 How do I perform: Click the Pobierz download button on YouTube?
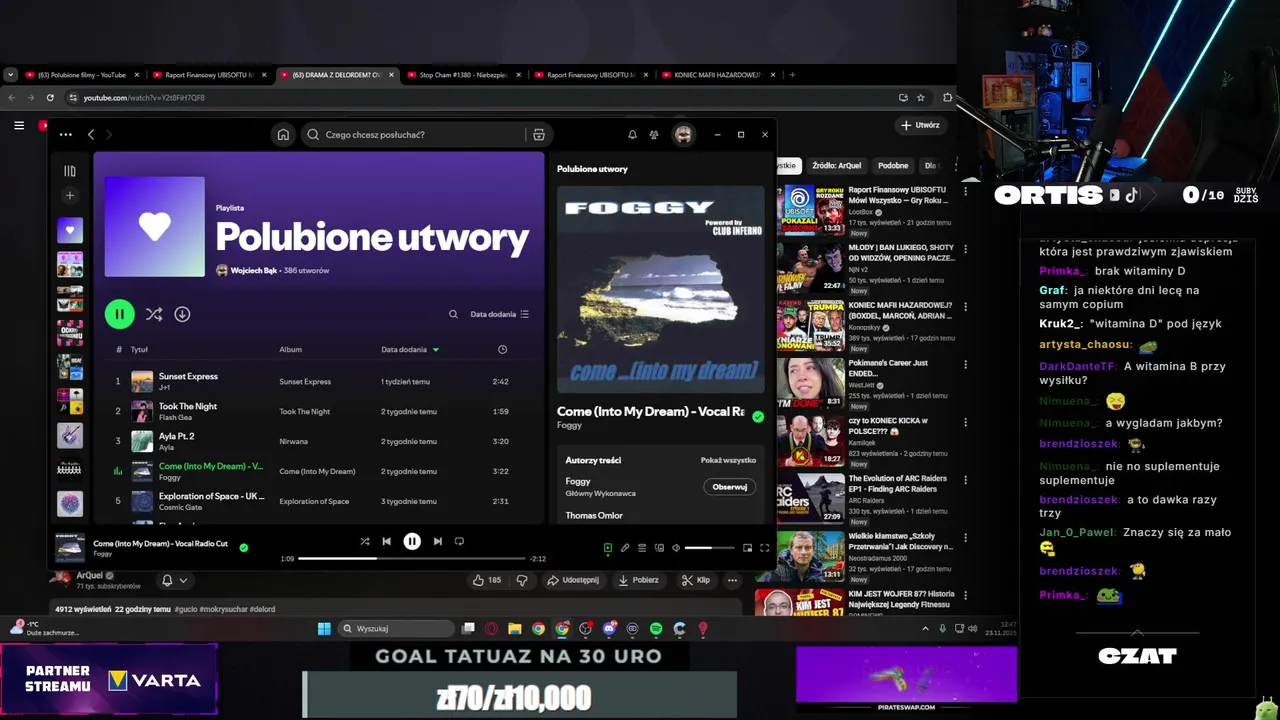click(x=638, y=580)
